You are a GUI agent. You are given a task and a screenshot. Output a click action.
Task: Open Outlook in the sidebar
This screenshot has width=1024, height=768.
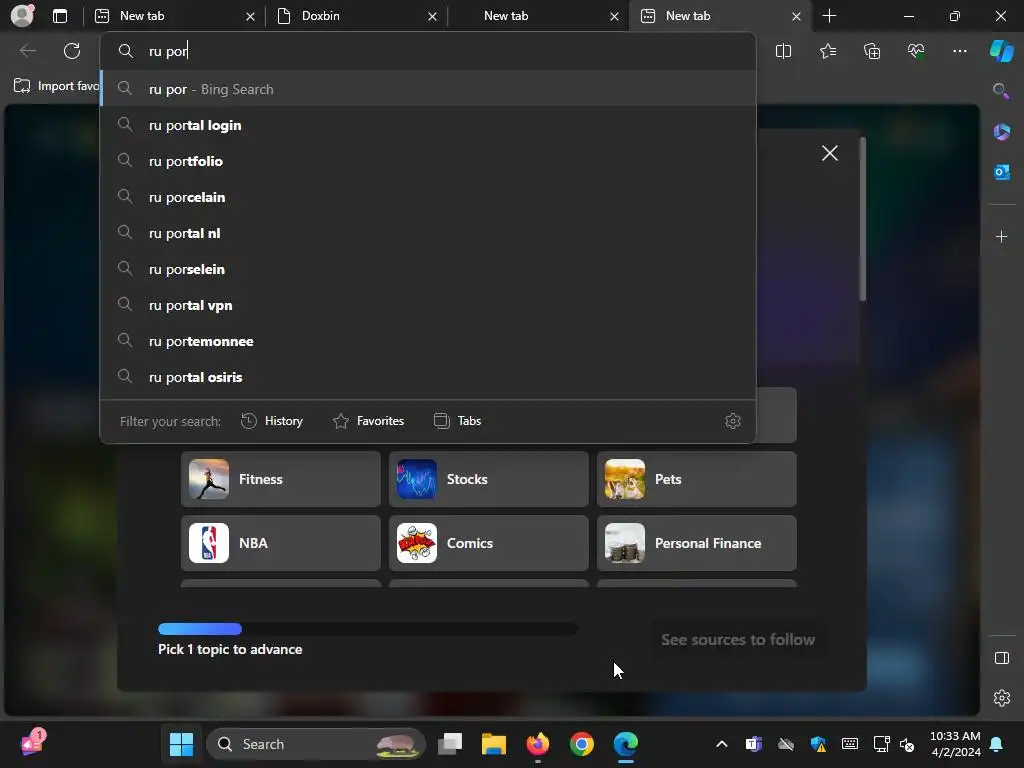click(1001, 172)
